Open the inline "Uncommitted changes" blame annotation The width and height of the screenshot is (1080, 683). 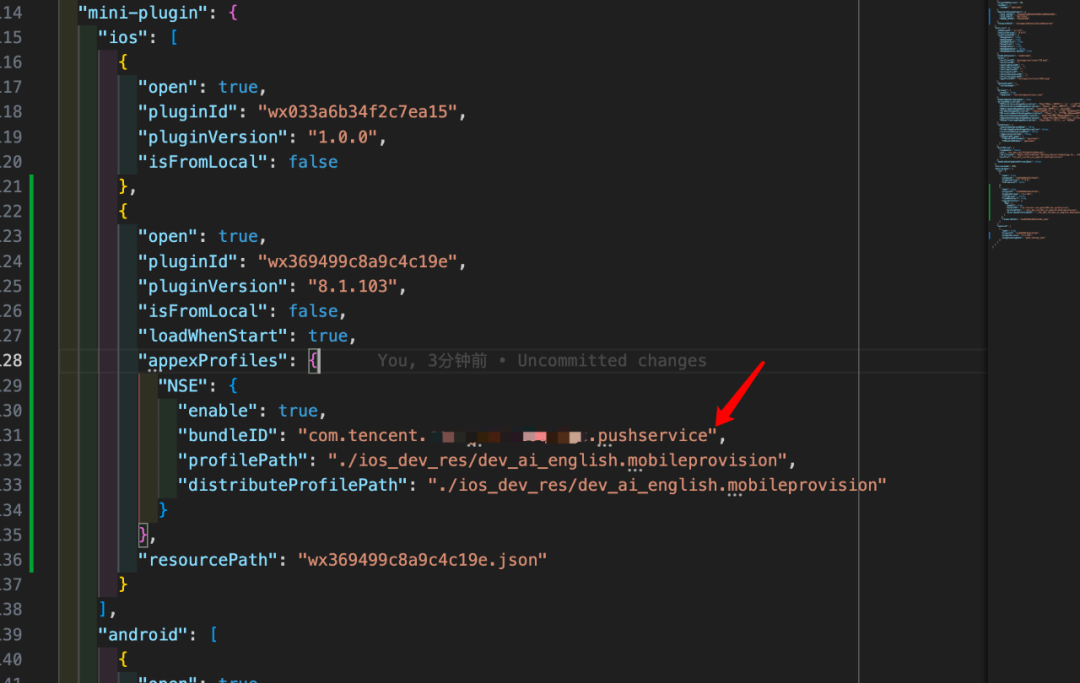(611, 361)
